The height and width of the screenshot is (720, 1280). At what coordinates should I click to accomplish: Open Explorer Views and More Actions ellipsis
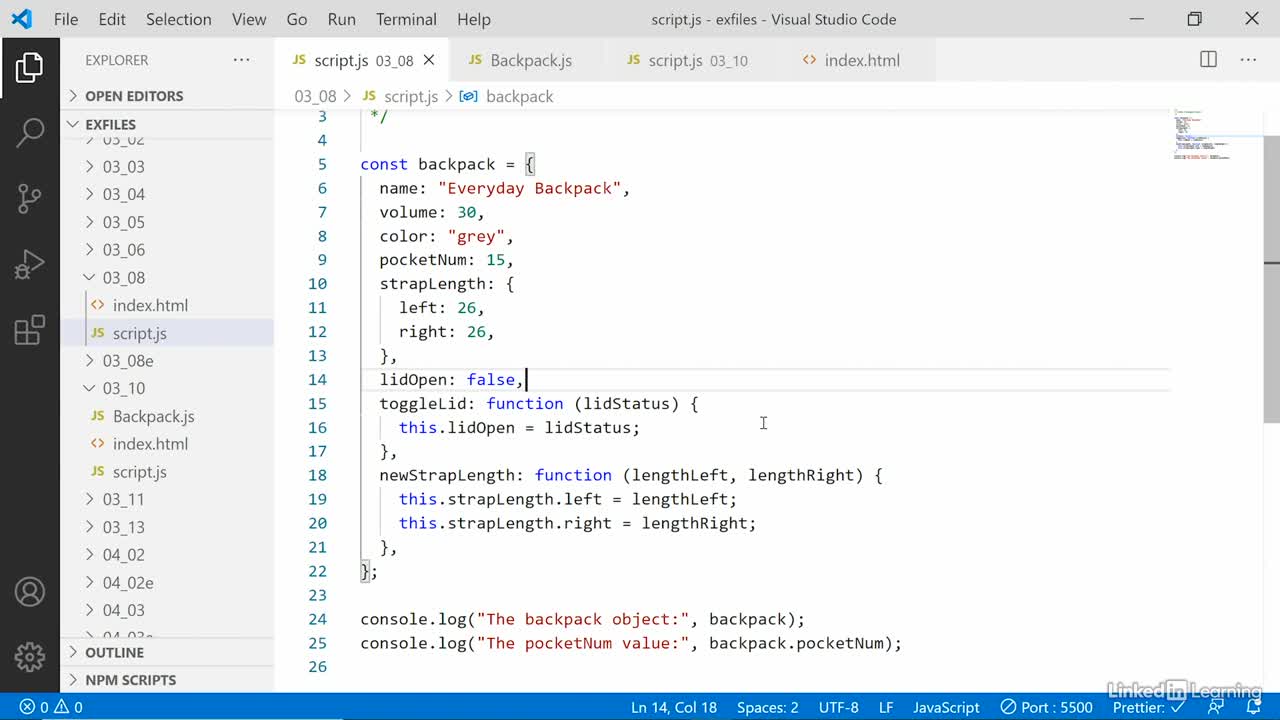pos(241,60)
